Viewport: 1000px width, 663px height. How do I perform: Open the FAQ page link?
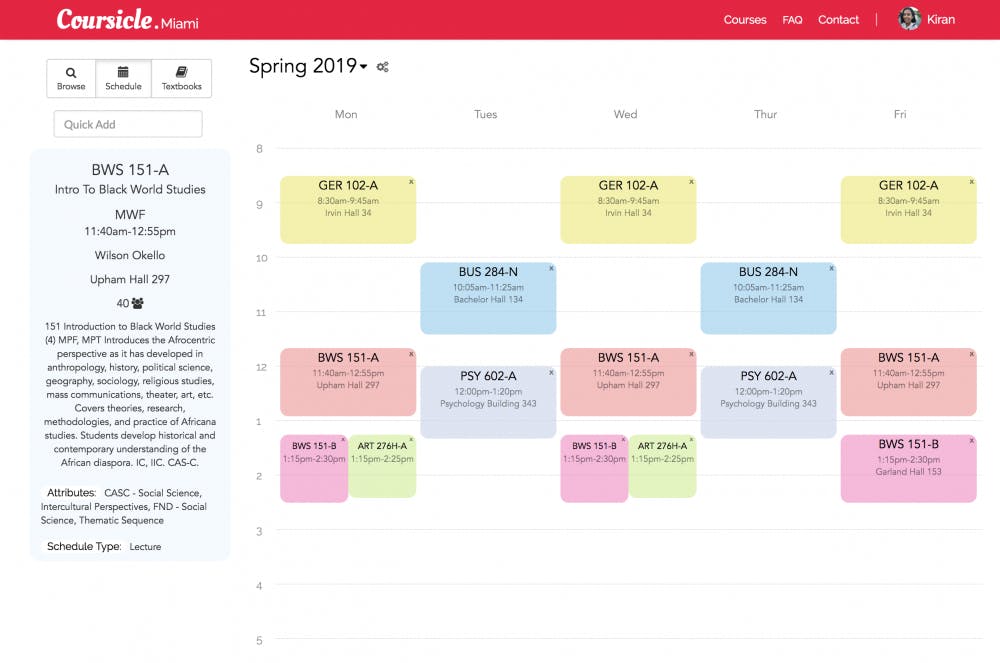pos(792,20)
